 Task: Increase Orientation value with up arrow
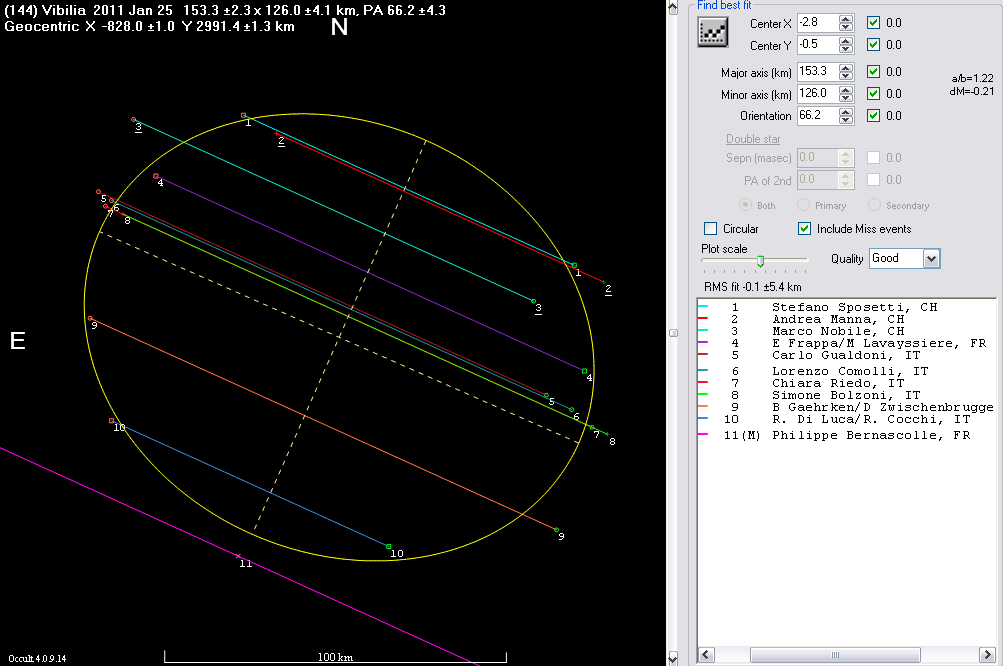(846, 112)
